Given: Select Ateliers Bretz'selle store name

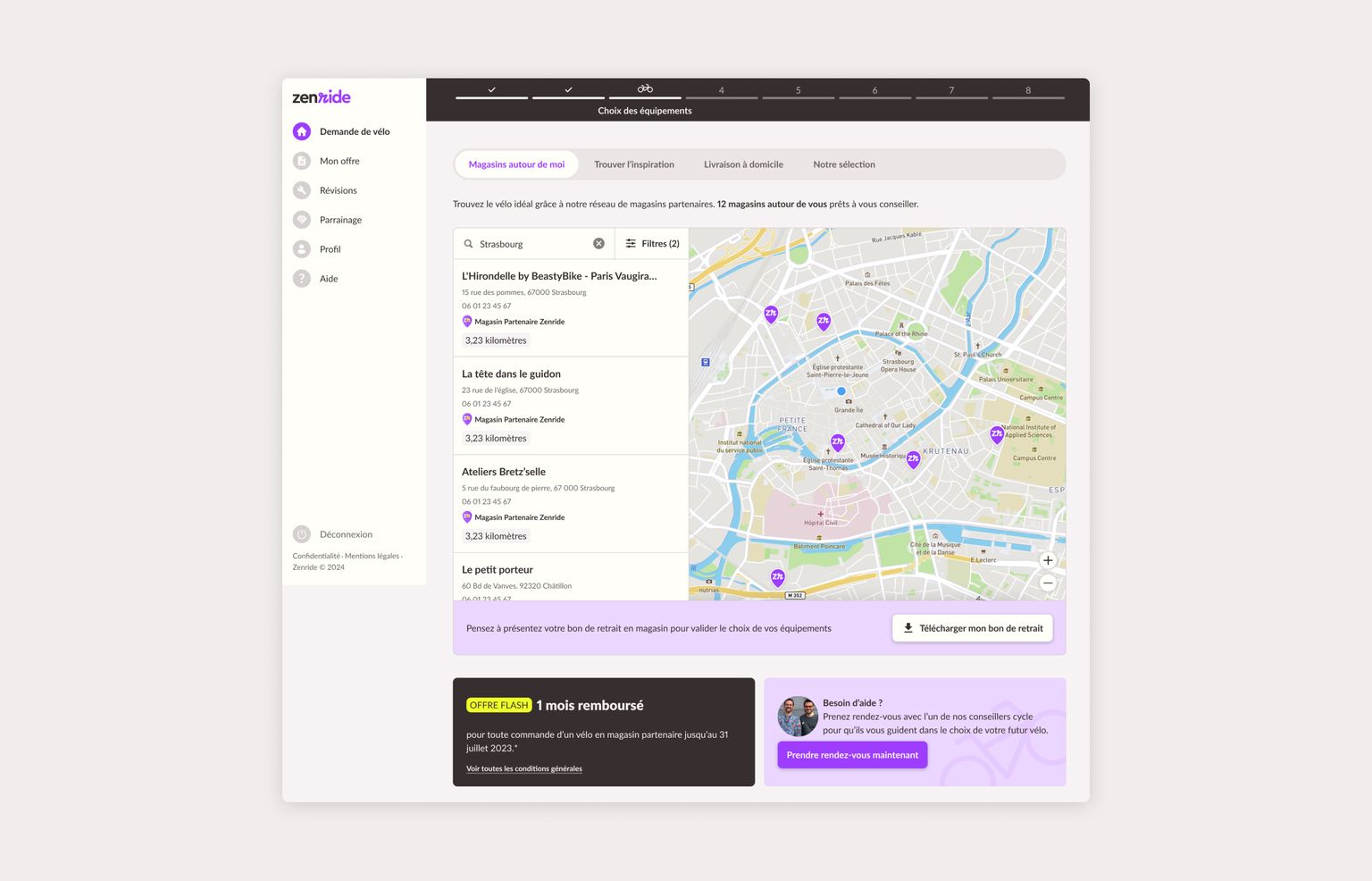Looking at the screenshot, I should click(x=504, y=472).
